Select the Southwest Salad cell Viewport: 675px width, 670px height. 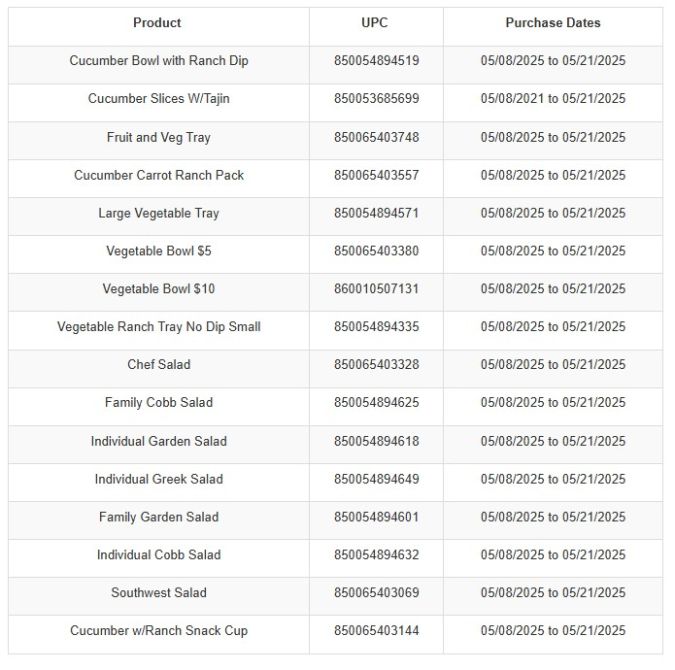(x=159, y=593)
